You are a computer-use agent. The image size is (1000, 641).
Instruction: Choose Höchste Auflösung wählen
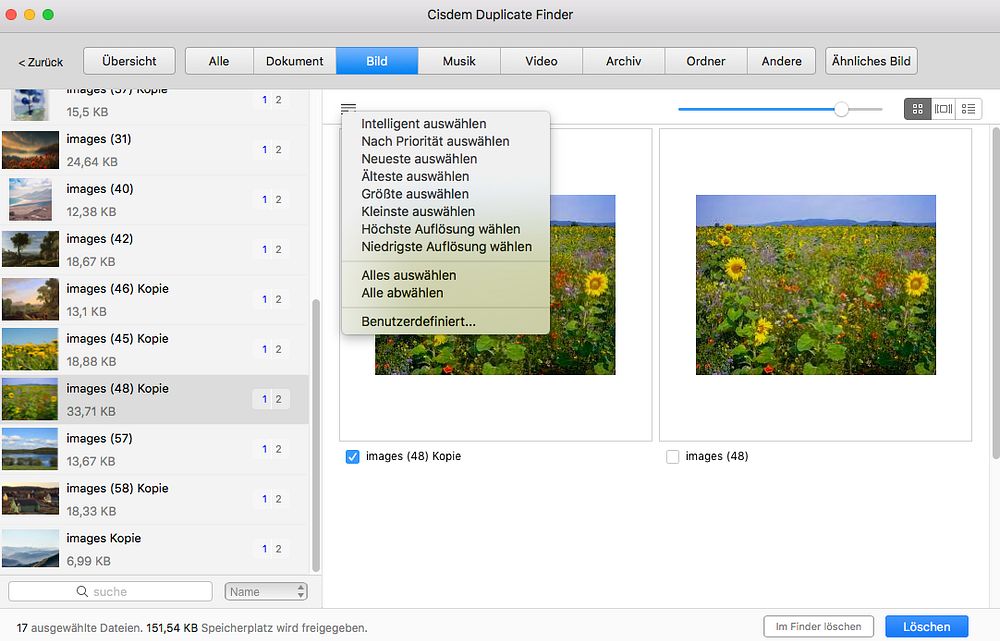point(441,229)
